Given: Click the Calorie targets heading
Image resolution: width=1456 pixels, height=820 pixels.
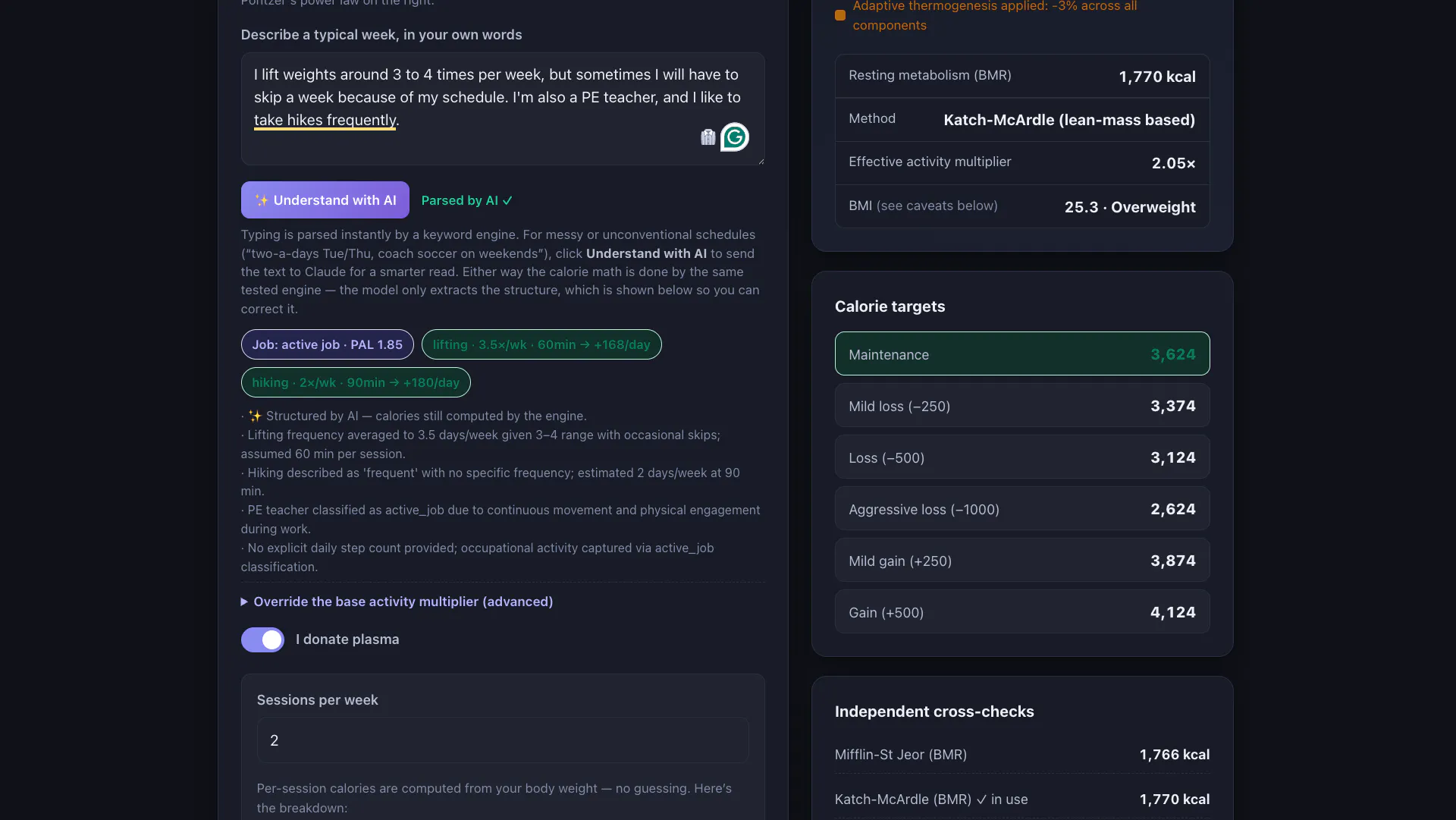Looking at the screenshot, I should (890, 306).
